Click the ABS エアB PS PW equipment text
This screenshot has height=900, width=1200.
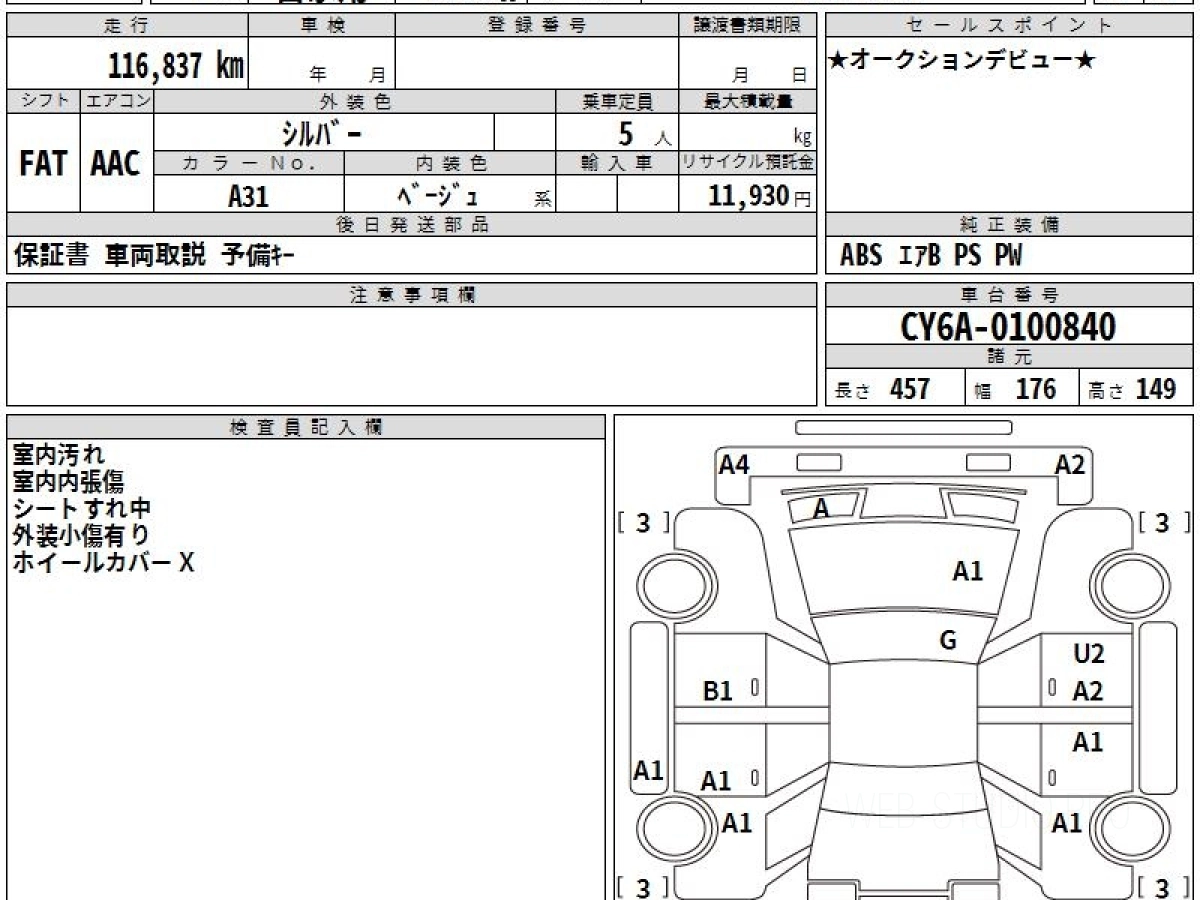(931, 256)
